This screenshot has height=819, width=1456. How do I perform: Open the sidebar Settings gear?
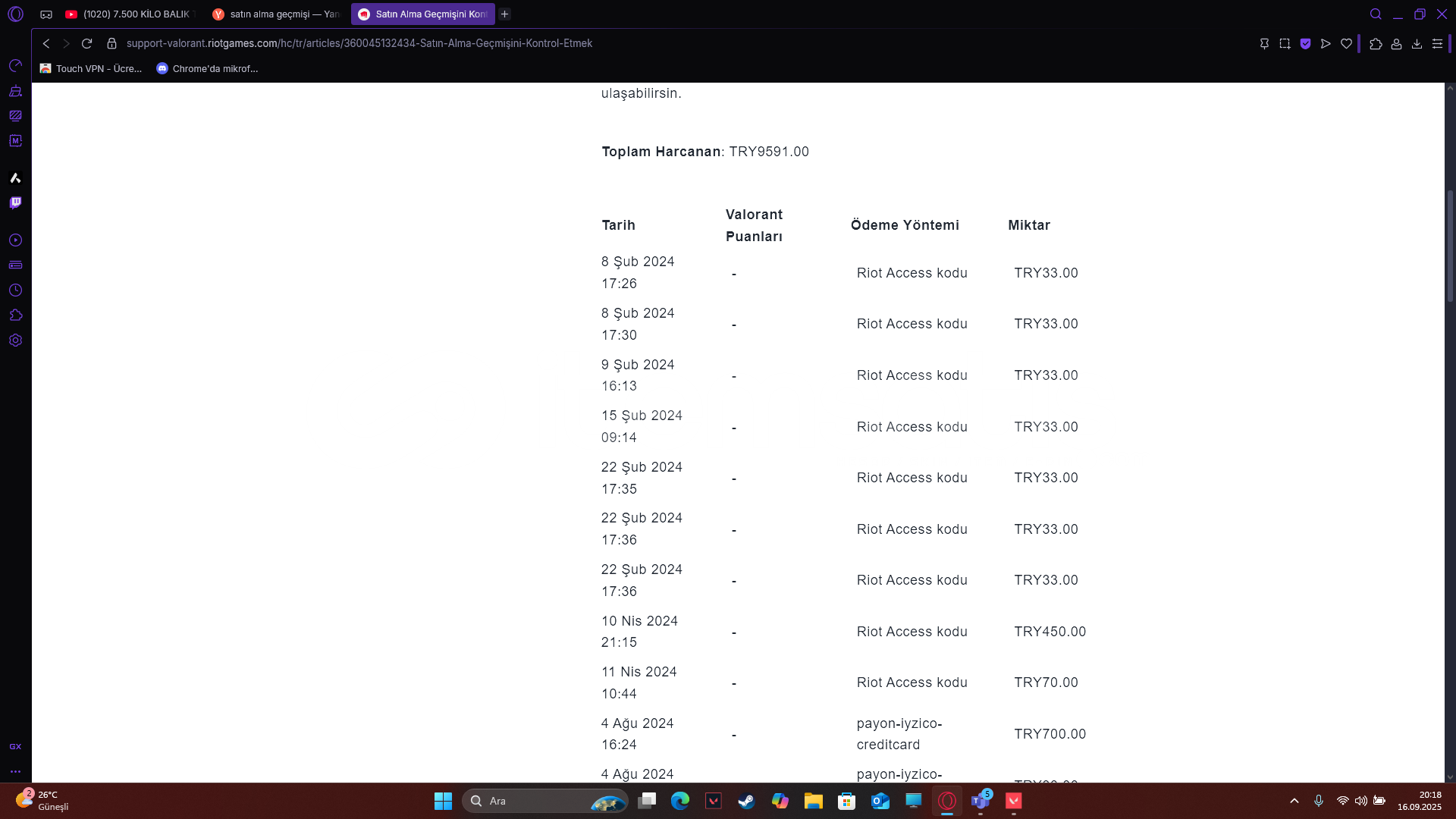click(15, 340)
